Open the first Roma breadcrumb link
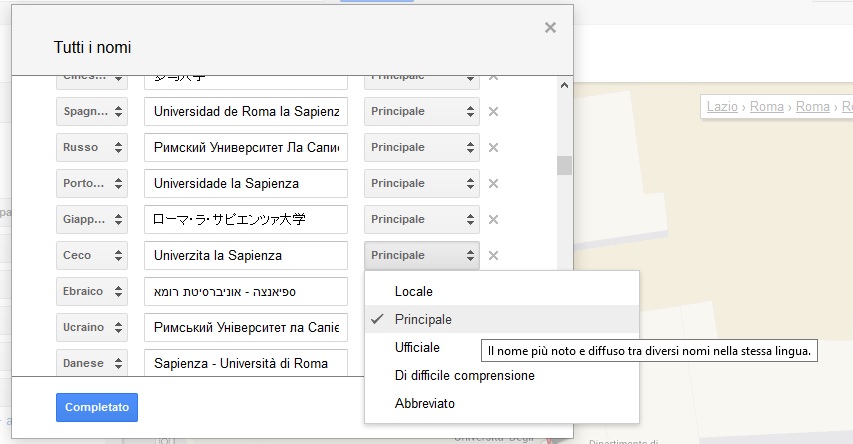The height and width of the screenshot is (444, 853). coord(767,107)
